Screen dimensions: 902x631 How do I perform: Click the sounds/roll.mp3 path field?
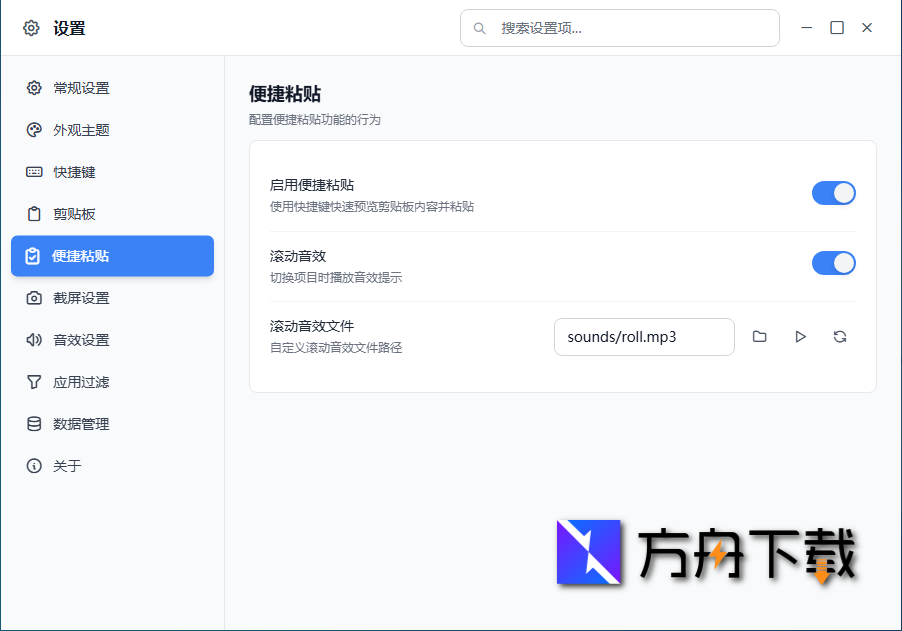coord(644,337)
